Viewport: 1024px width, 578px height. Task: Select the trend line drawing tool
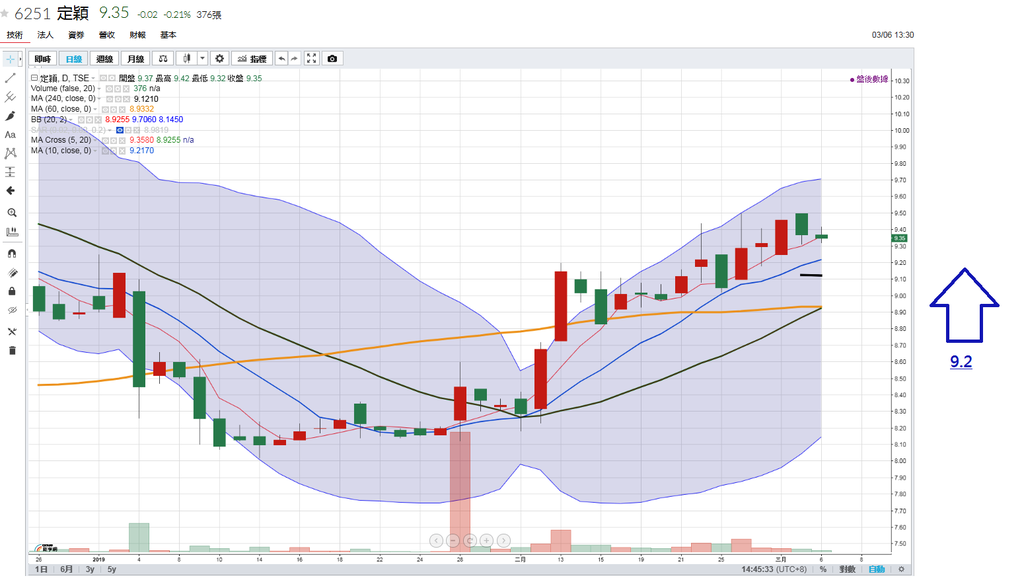tap(10, 78)
